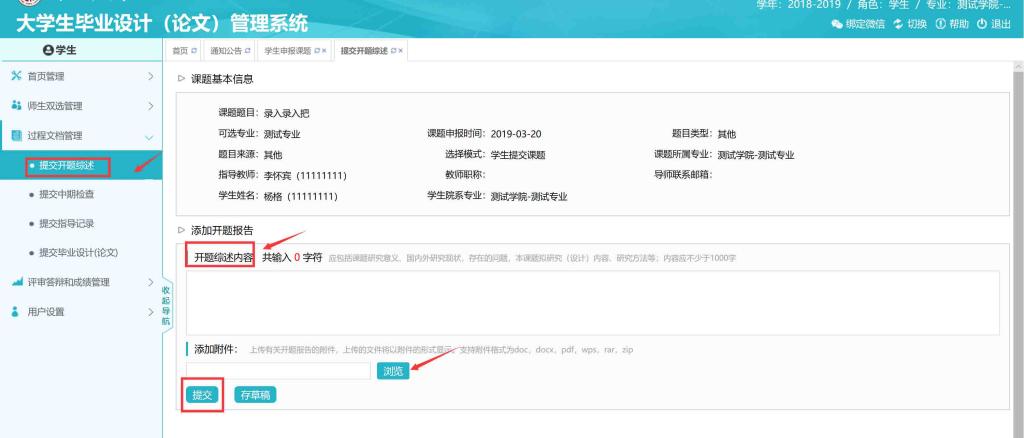
Task: Close the 提交开题综述 tab with its x
Action: 401,50
